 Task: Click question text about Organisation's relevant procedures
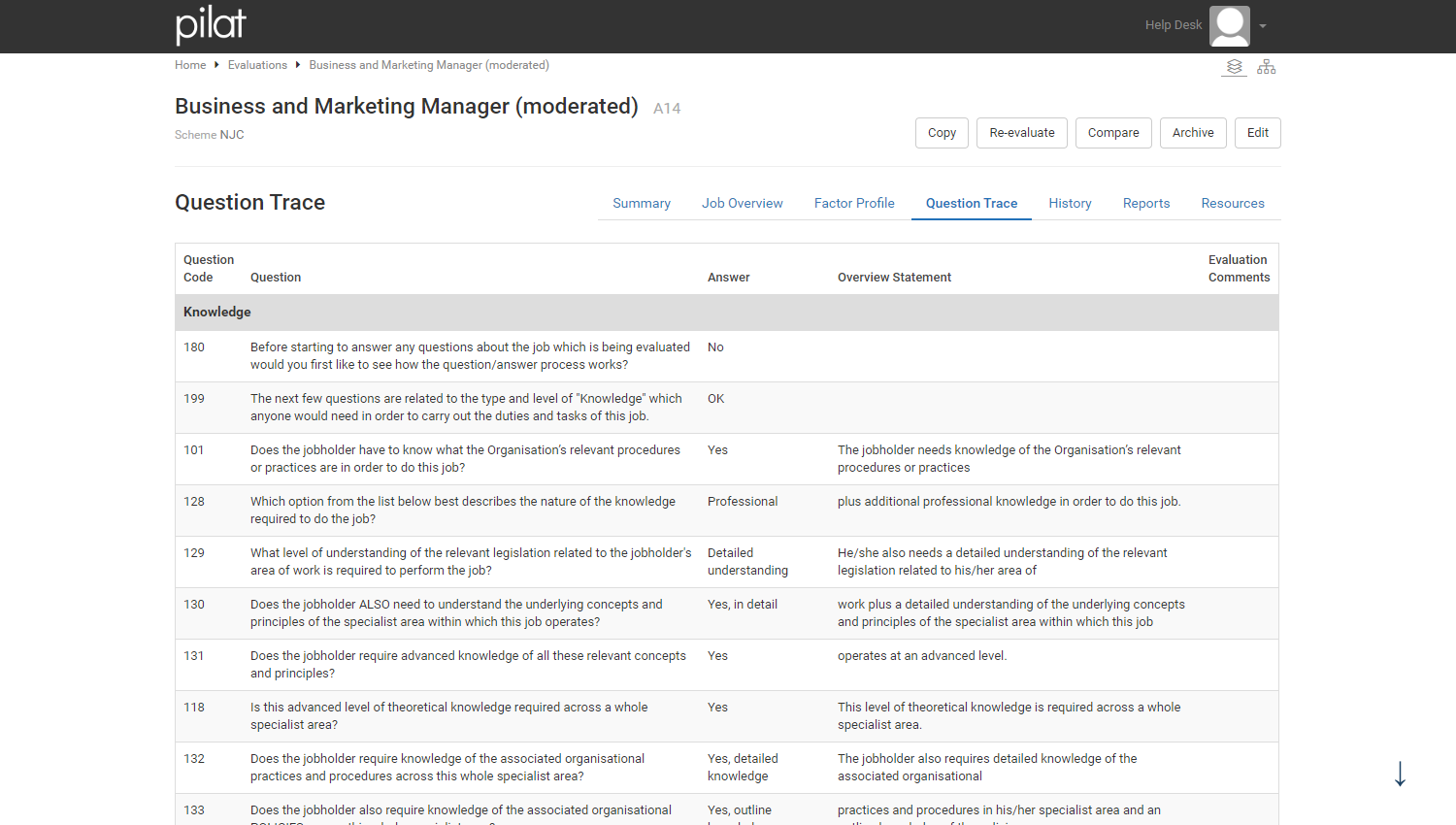click(x=465, y=459)
